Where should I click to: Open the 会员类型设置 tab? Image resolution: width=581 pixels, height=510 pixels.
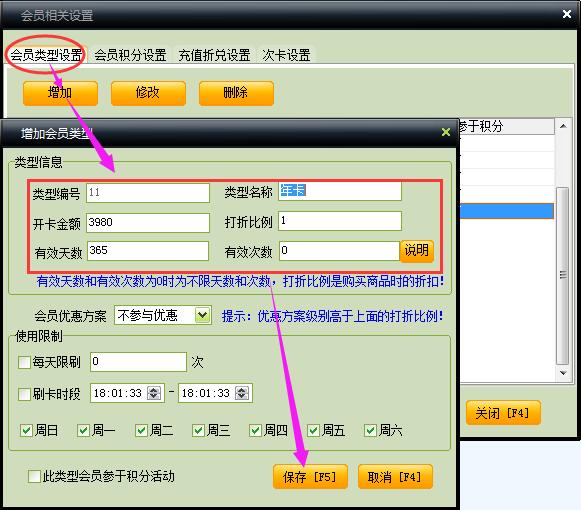click(46, 55)
